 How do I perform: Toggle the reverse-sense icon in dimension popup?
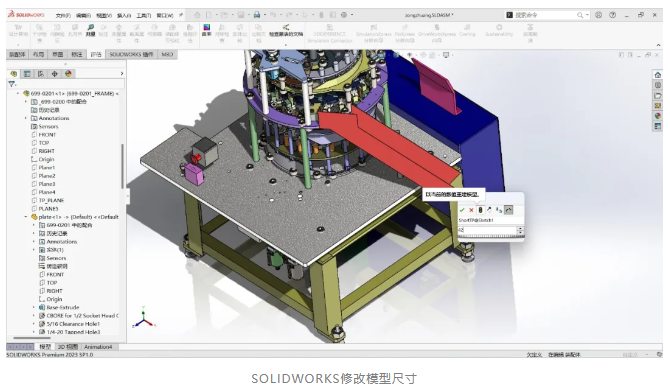point(499,210)
